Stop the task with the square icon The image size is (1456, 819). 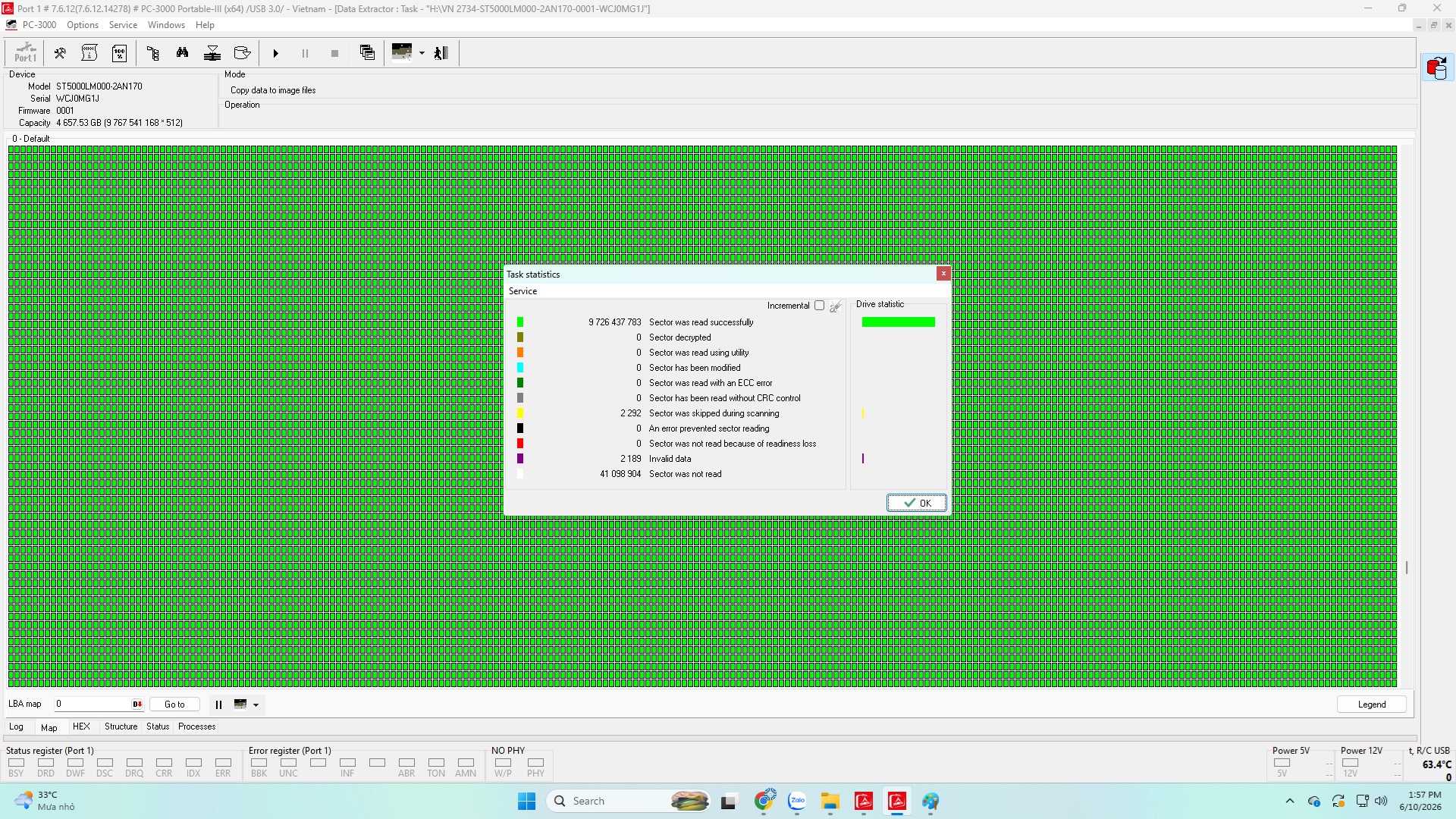[335, 54]
